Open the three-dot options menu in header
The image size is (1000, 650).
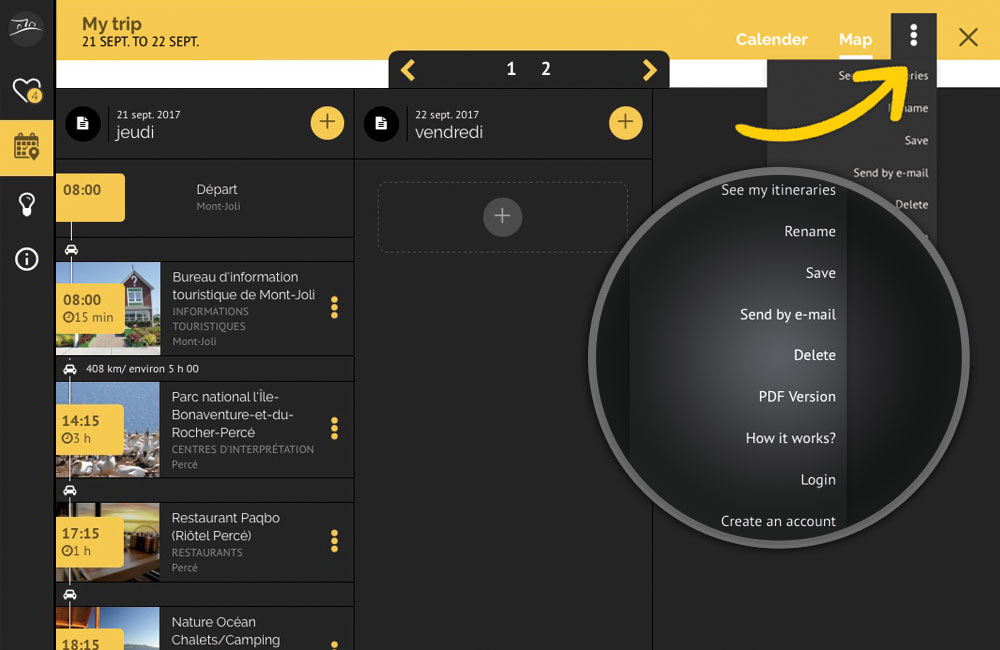tap(913, 35)
